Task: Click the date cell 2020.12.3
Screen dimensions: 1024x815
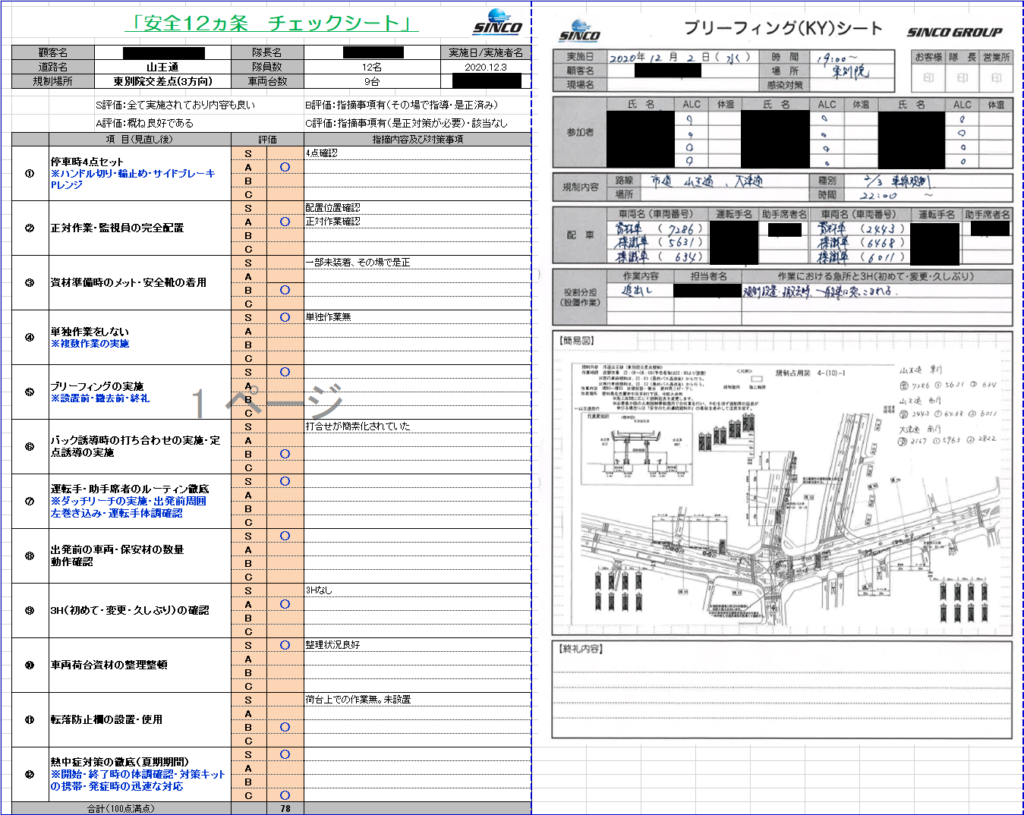Action: click(485, 67)
